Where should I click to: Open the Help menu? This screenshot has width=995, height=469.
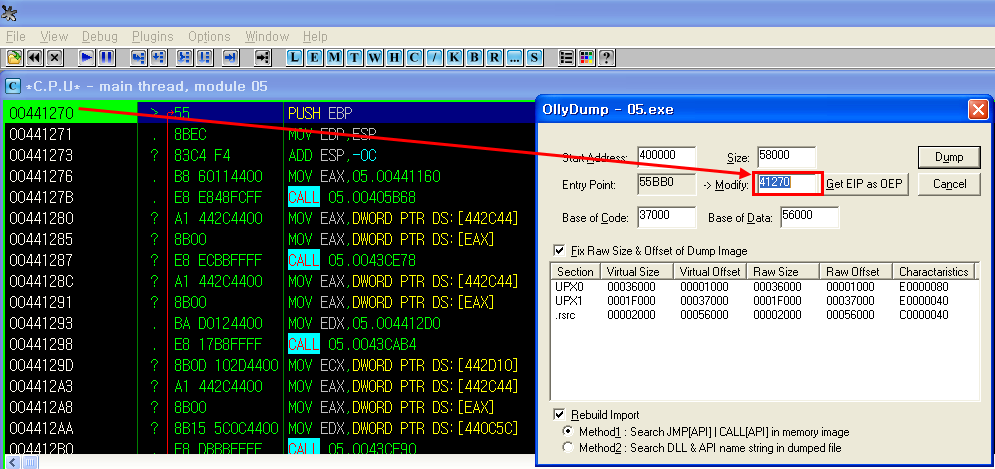[x=315, y=36]
